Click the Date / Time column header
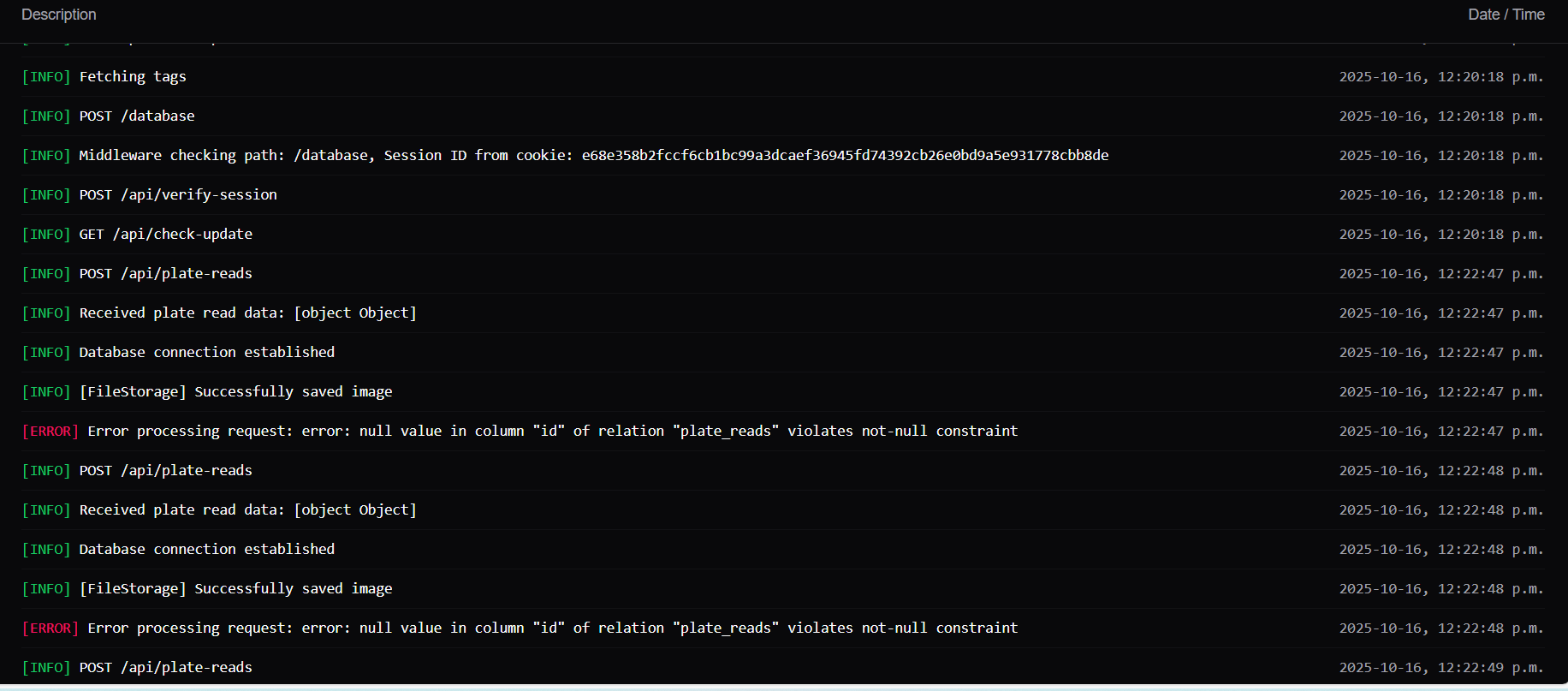 pyautogui.click(x=1506, y=15)
